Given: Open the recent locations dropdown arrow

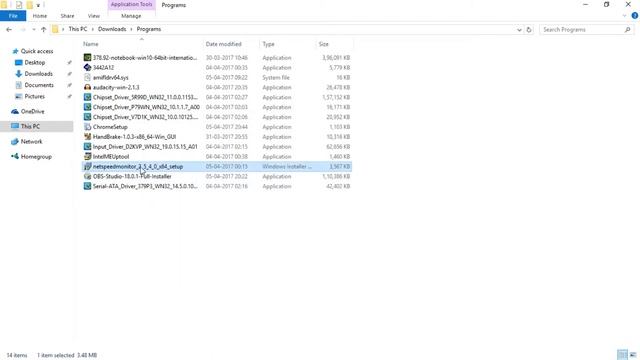Looking at the screenshot, I should 33,29.
